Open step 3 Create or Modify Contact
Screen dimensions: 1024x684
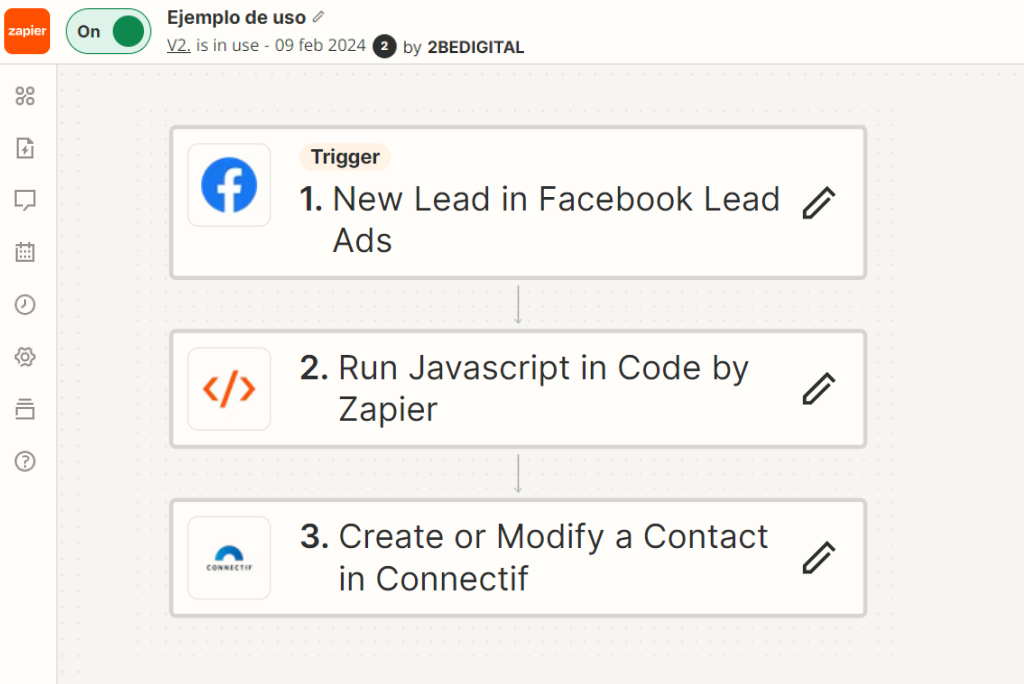552,557
